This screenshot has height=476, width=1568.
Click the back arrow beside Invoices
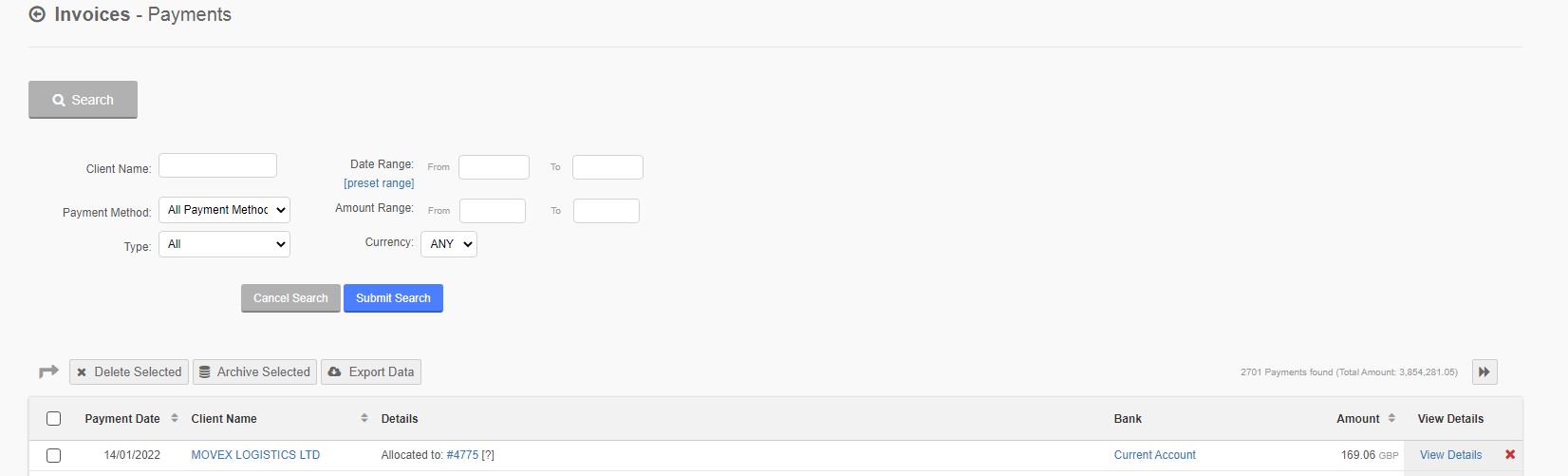37,14
